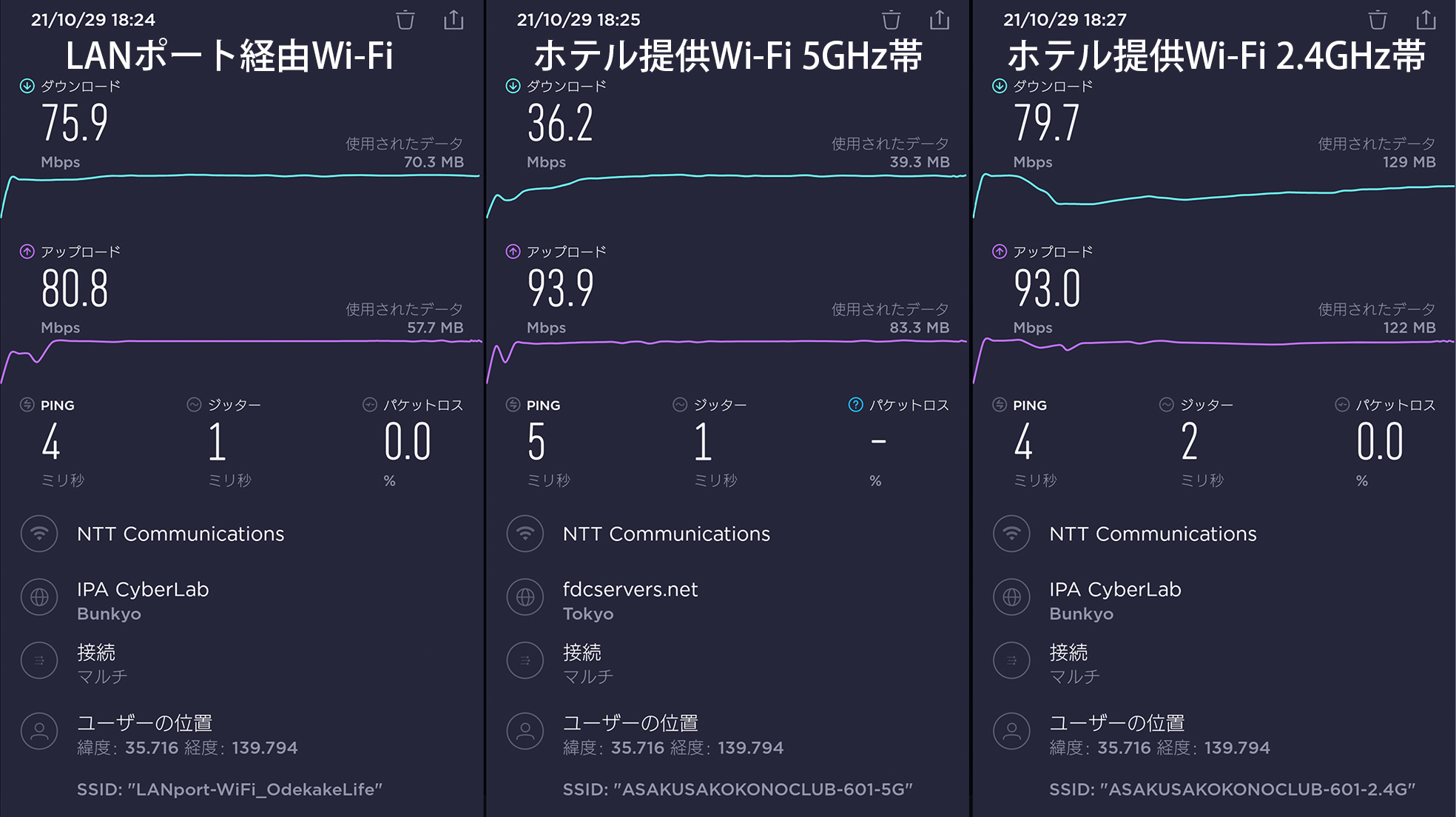Share the 18:27 hotel 2.4GHz result
Screen dimensions: 1456x817
point(1426,20)
